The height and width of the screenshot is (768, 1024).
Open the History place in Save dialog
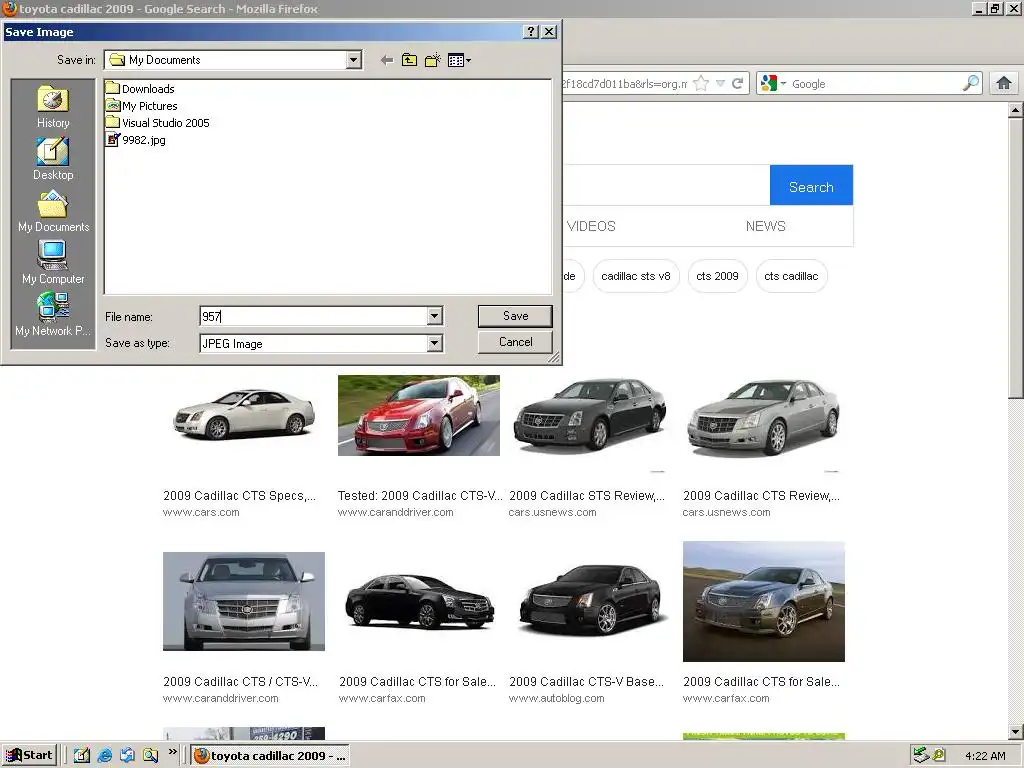(53, 107)
